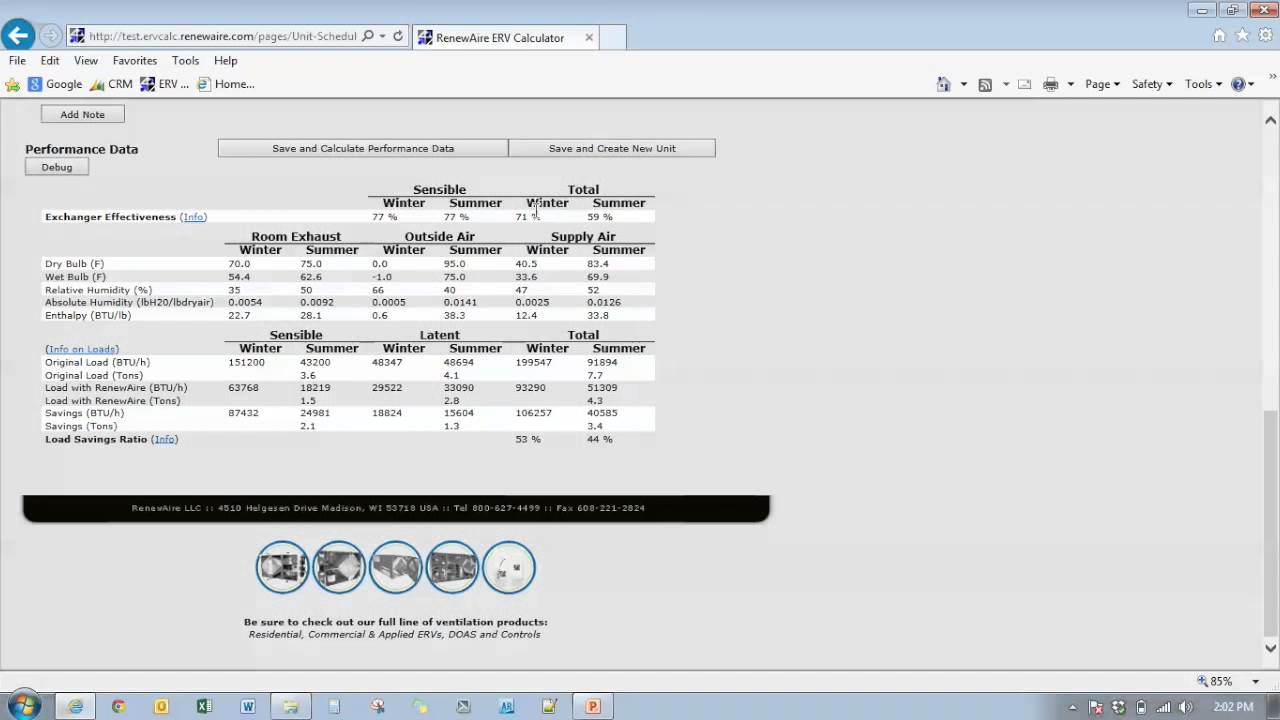The width and height of the screenshot is (1280, 720).
Task: Click the first ERV product thumbnail
Action: (x=282, y=567)
